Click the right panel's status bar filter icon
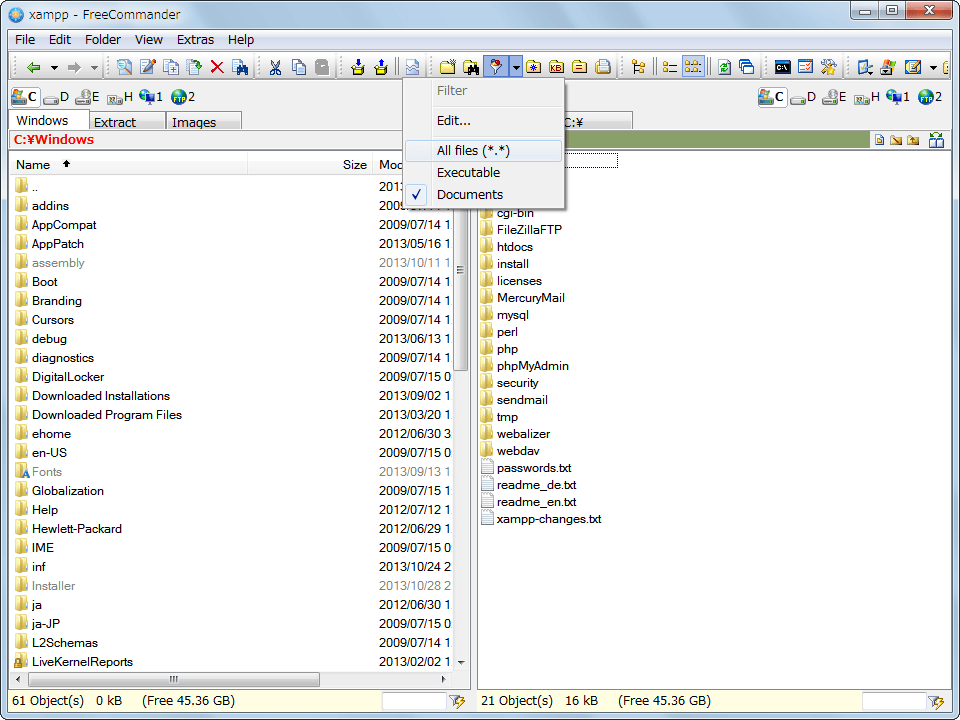Screen dimensions: 960x720 (x=936, y=701)
